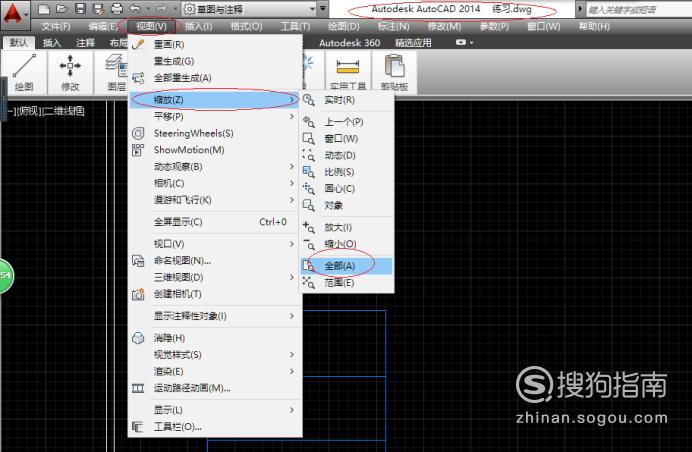Open ShowMotion(M) menu entry
692x452 pixels.
[x=214, y=150]
